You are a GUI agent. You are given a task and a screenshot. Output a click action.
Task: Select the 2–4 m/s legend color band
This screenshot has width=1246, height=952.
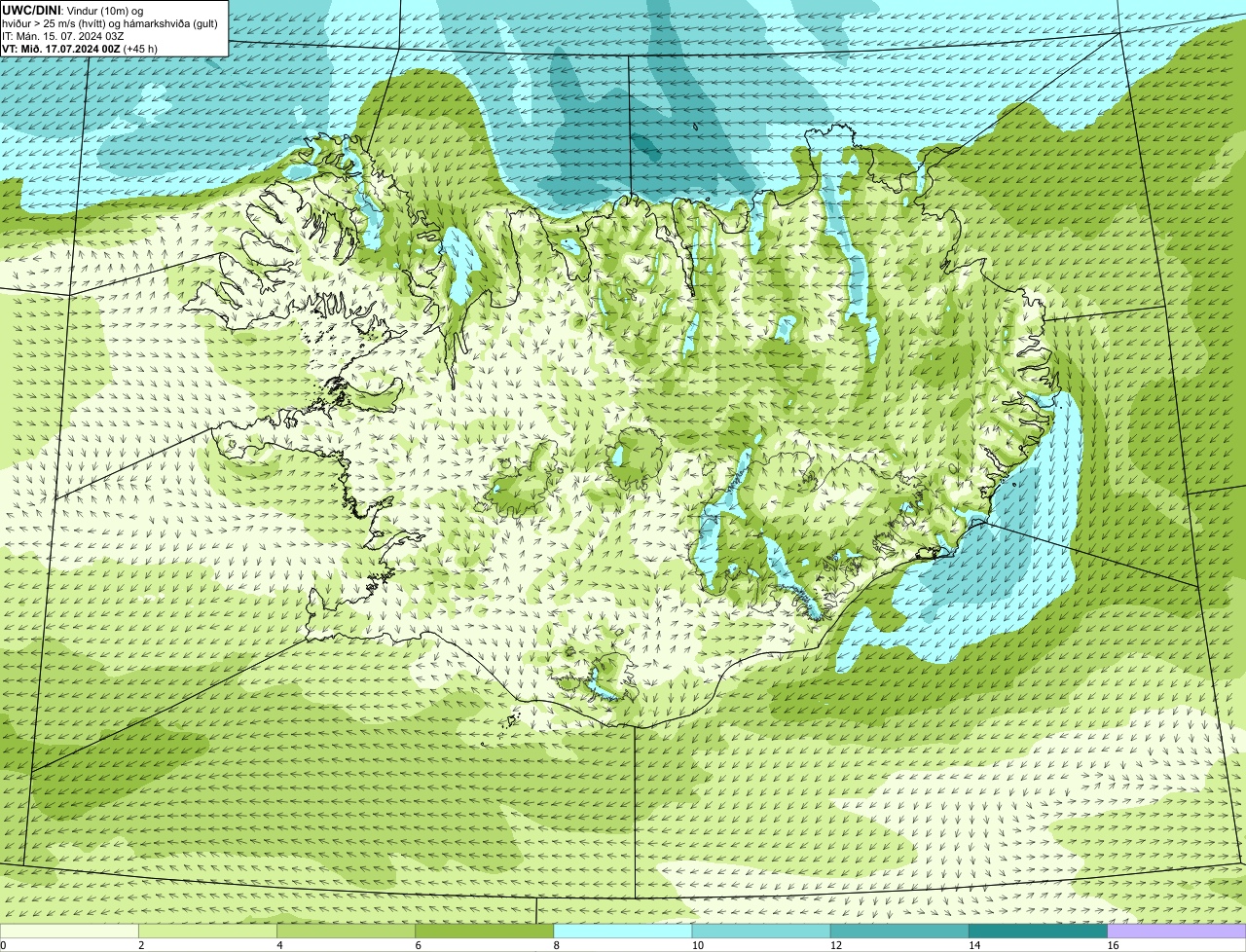pos(208,931)
